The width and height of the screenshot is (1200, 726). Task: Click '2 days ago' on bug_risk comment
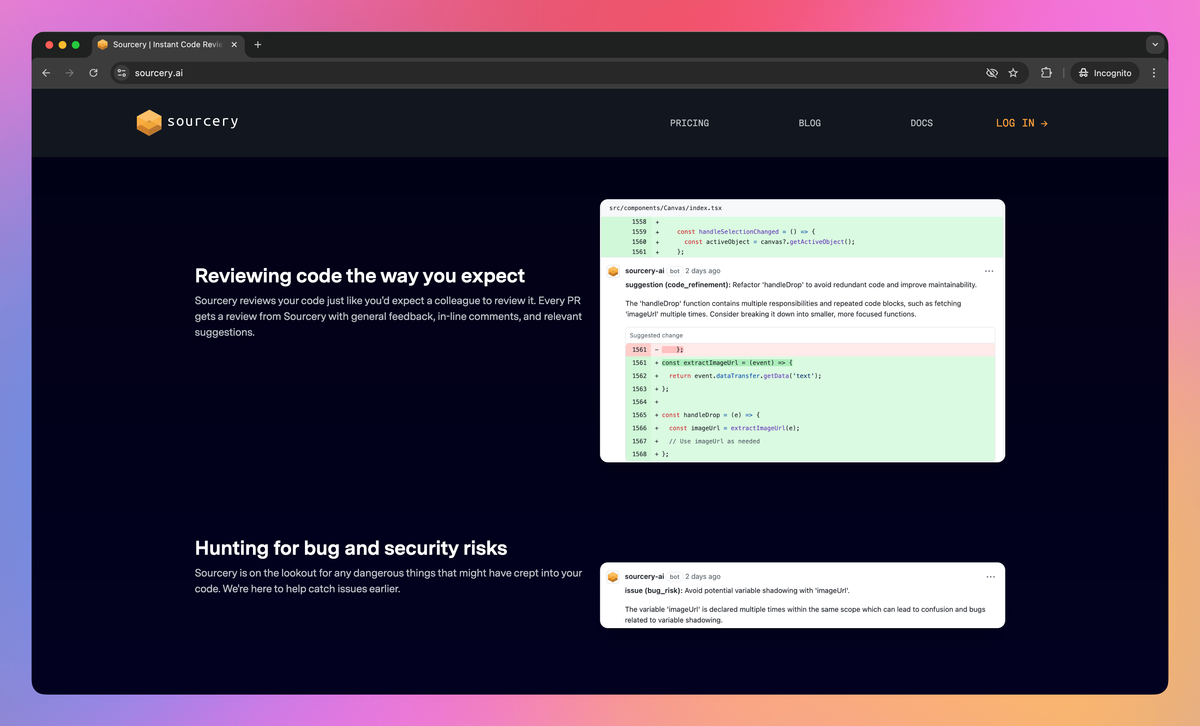[x=703, y=577]
